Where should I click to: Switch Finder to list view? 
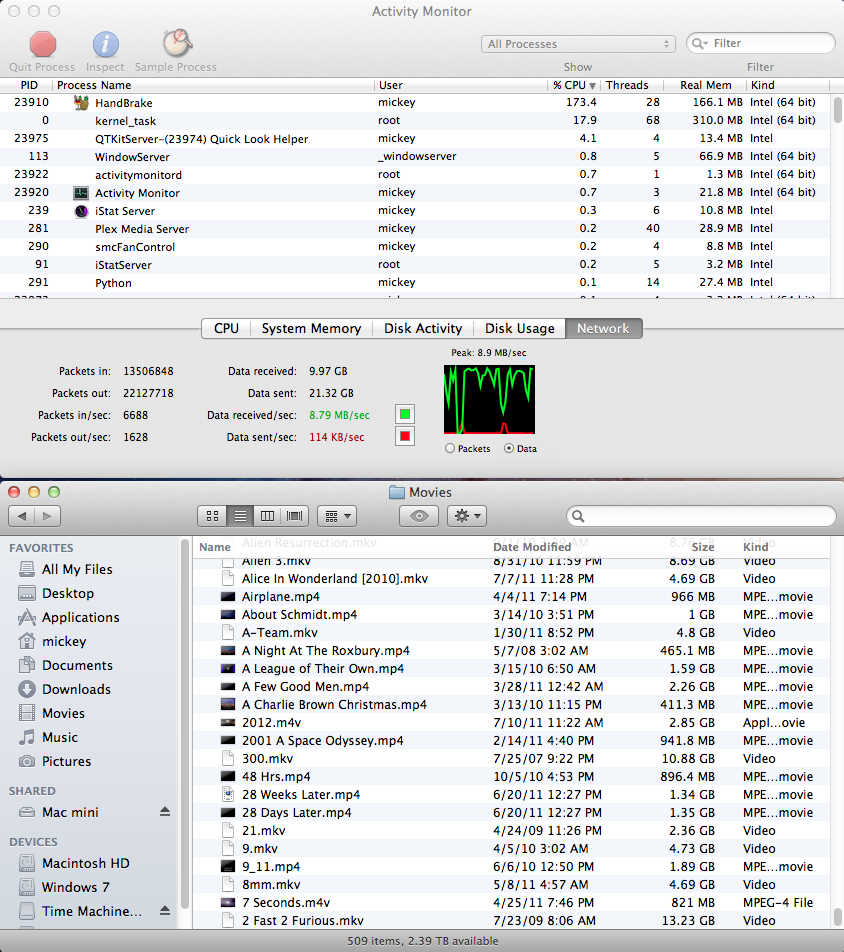click(x=240, y=516)
